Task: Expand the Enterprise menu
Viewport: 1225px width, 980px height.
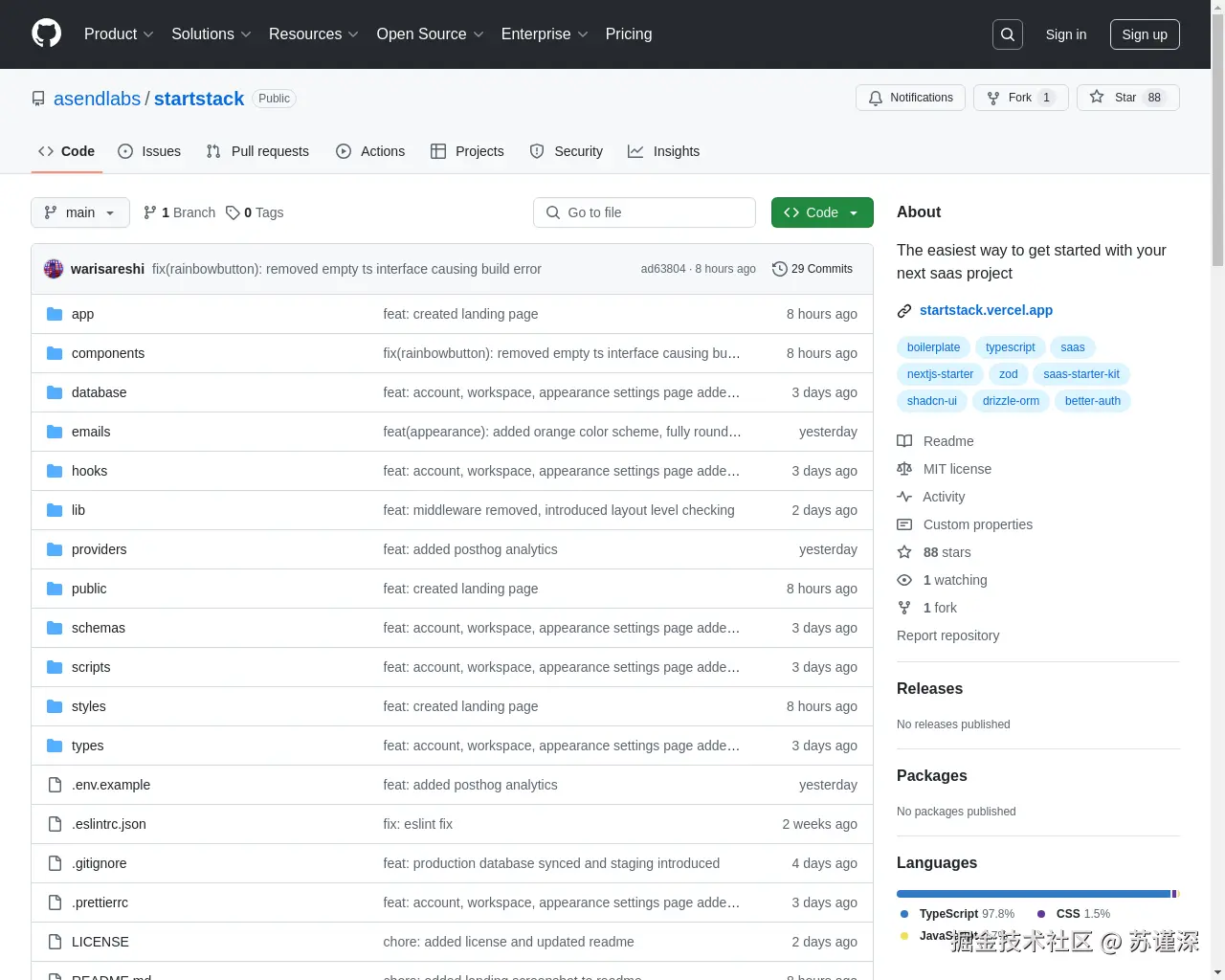Action: 545,33
